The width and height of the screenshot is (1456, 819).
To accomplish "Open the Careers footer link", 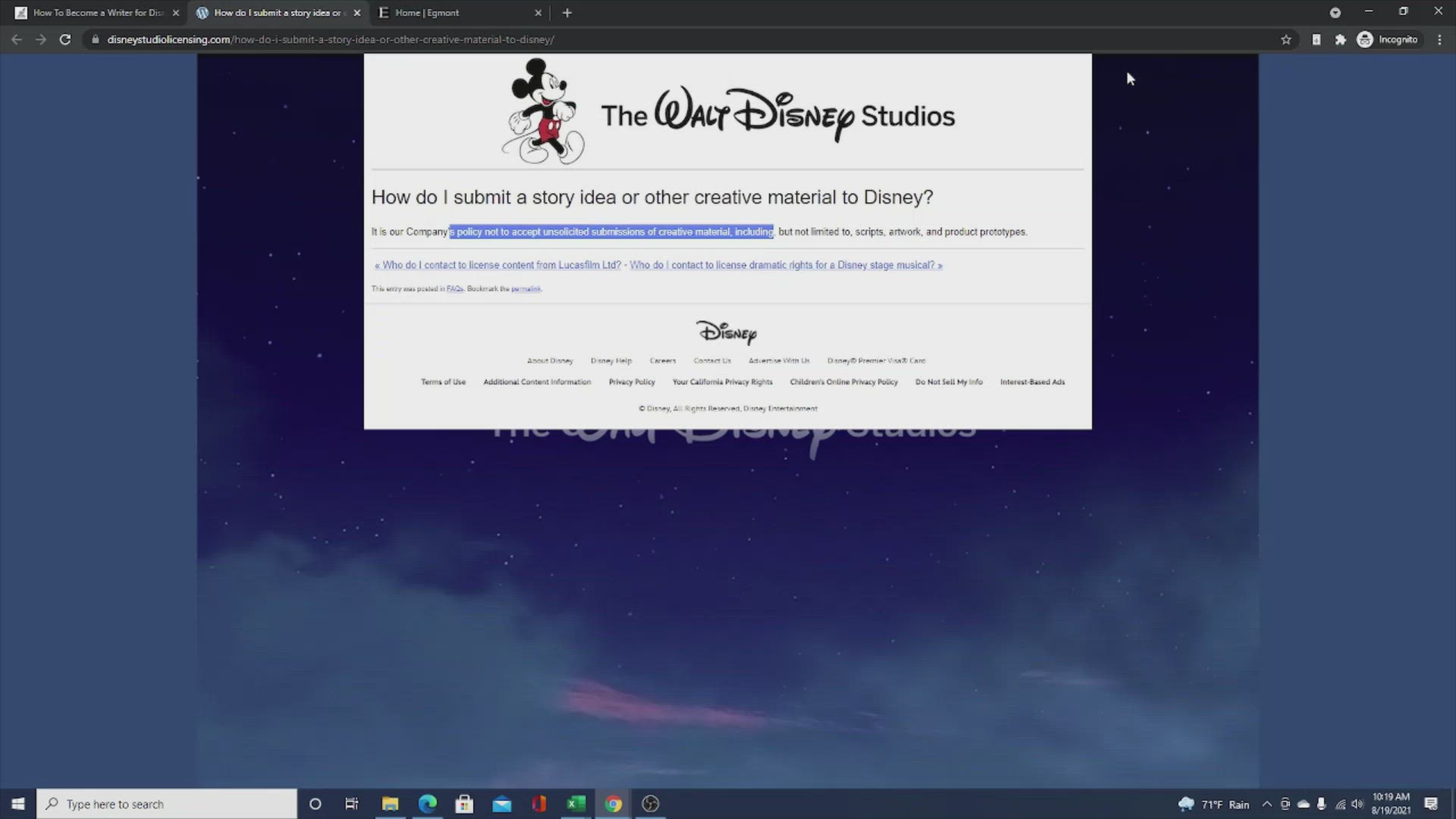I will [663, 361].
